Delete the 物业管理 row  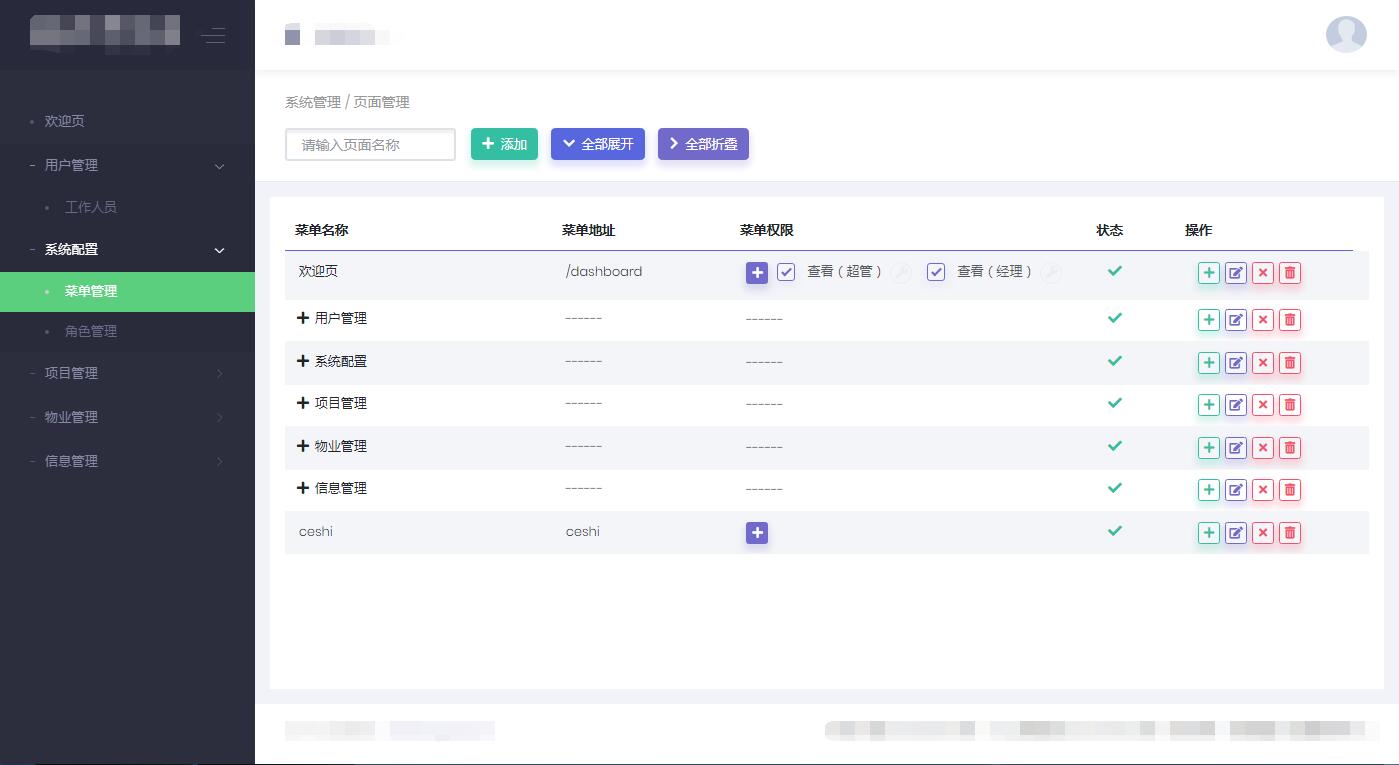1290,448
